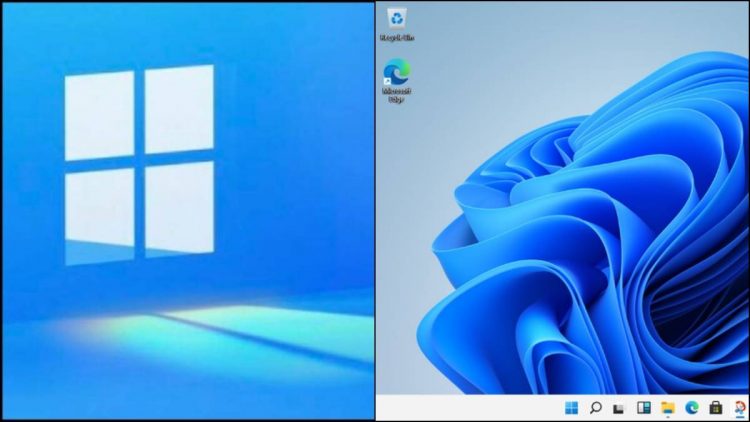Launch File Explorer from the taskbar
Viewport: 750px width, 422px height.
pos(668,408)
